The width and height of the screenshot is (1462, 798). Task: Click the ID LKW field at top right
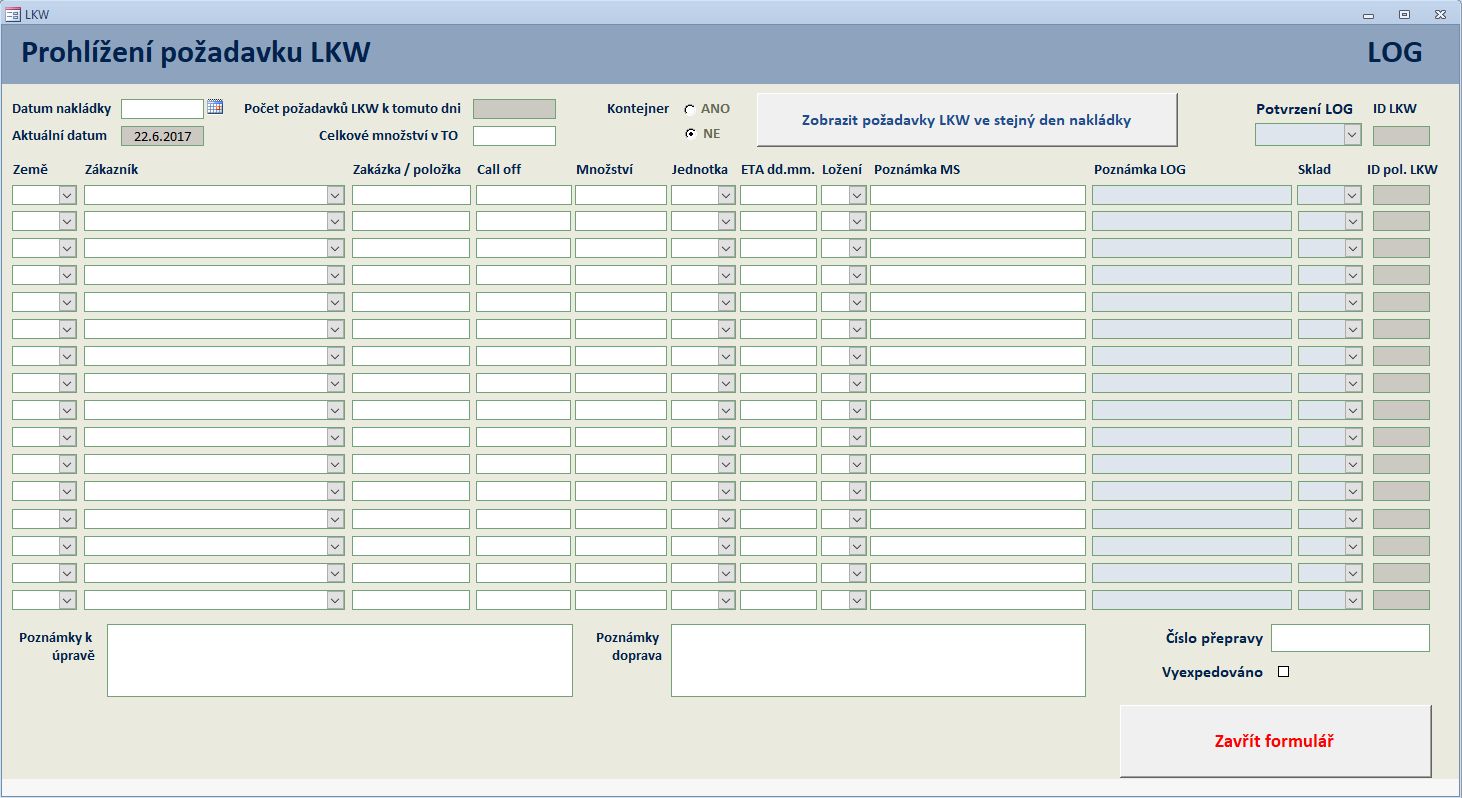1401,136
